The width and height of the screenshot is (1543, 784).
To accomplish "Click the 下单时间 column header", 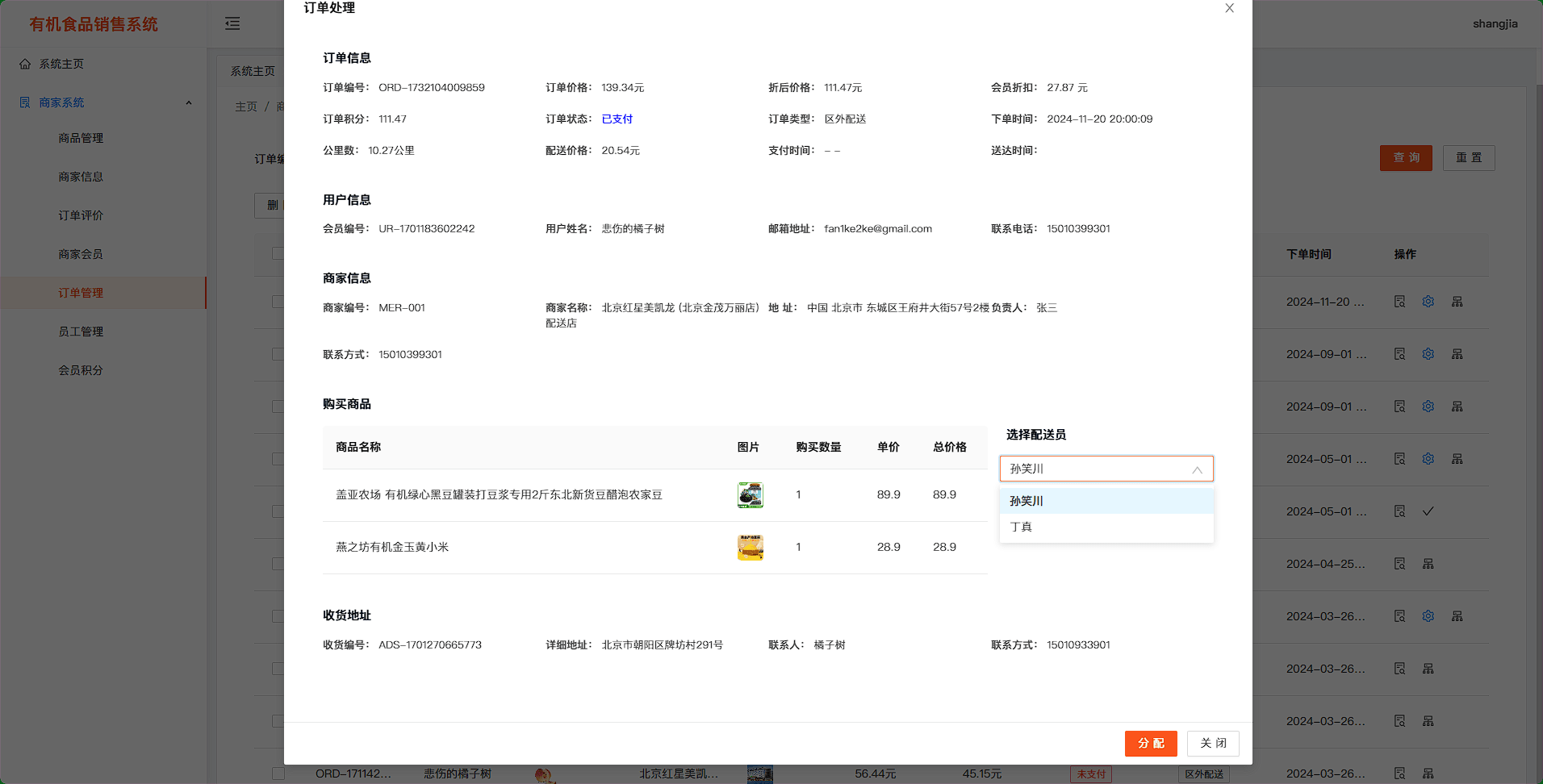I will click(1309, 254).
